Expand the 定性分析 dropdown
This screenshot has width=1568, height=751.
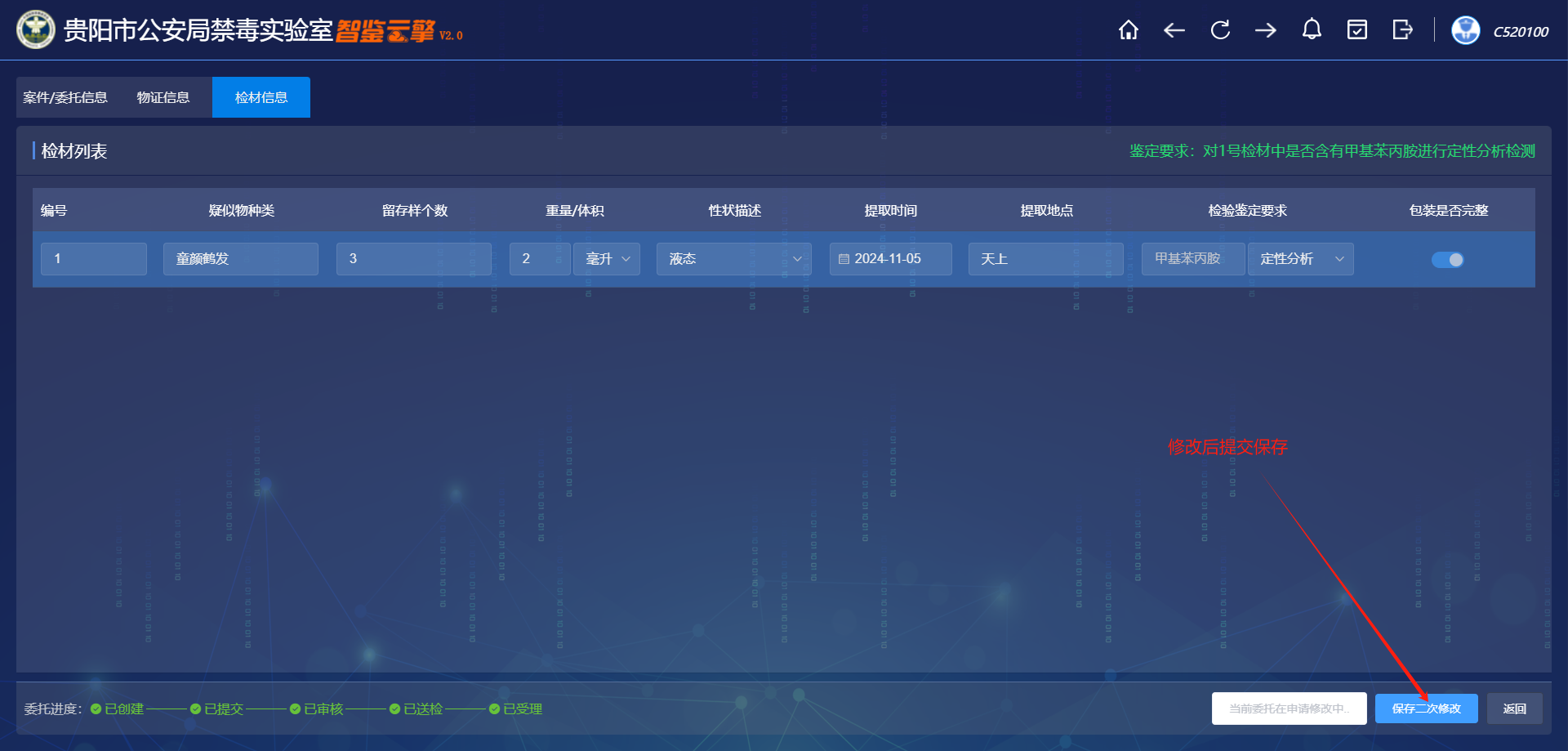[x=1300, y=259]
